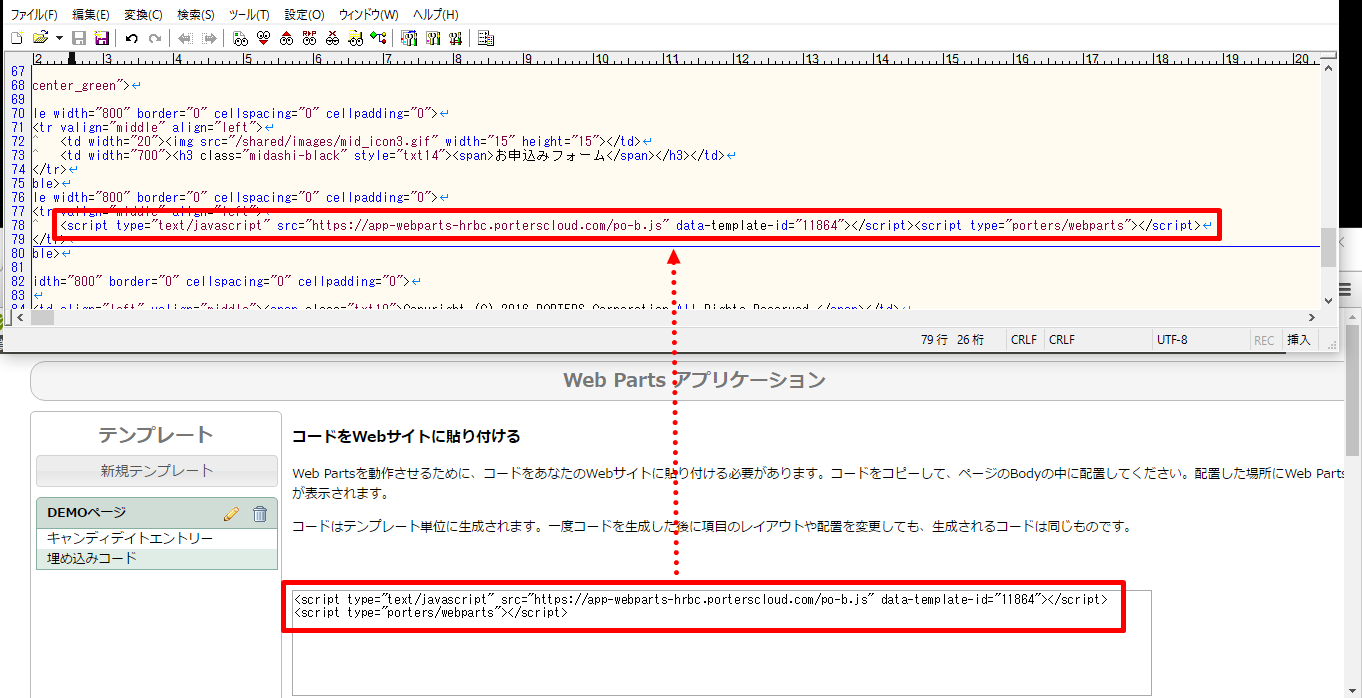Image resolution: width=1362 pixels, height=698 pixels.
Task: Click the Web Parts アプリケーション heading
Action: click(694, 380)
